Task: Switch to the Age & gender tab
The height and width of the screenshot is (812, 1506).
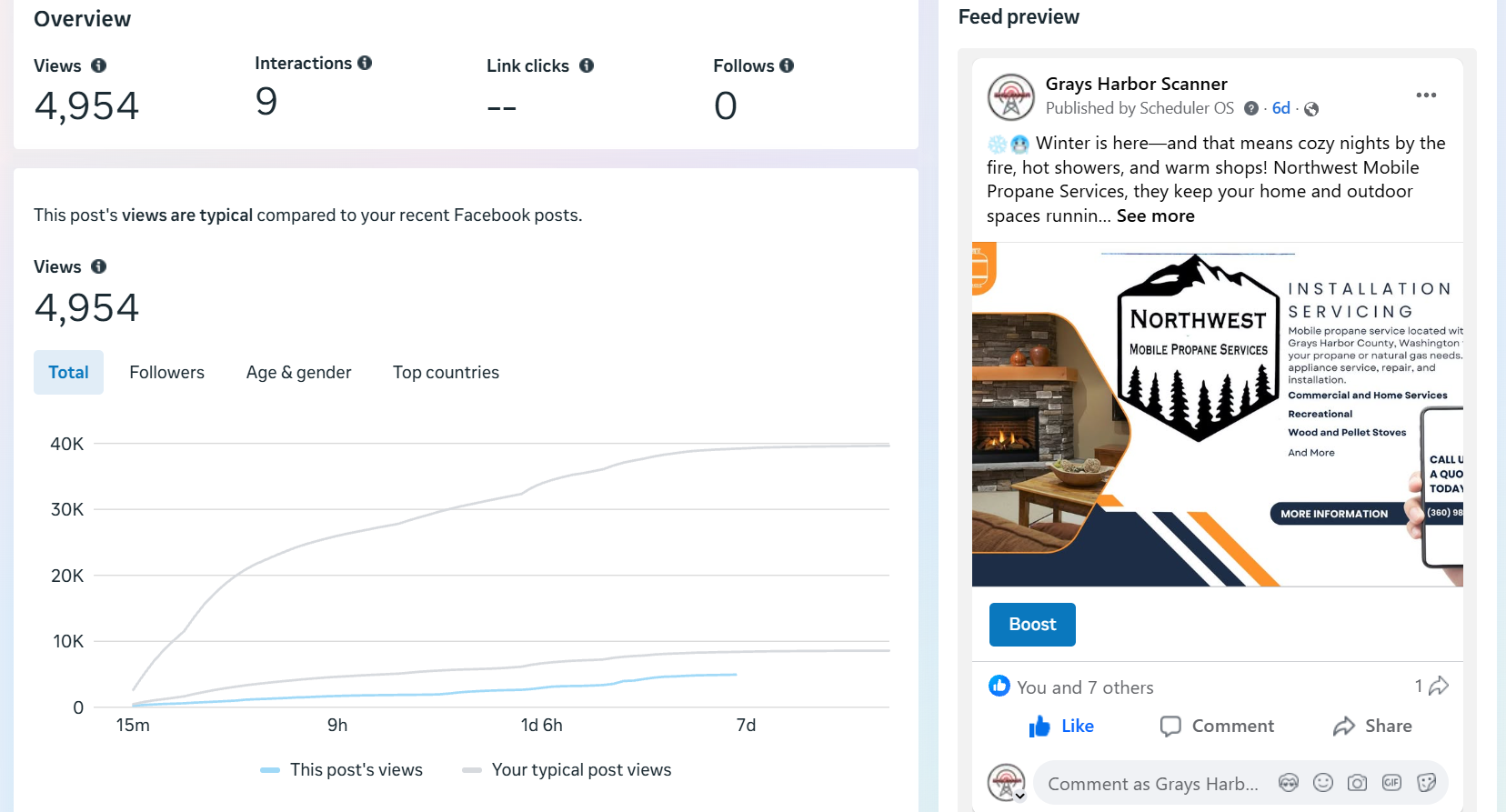Action: [298, 373]
